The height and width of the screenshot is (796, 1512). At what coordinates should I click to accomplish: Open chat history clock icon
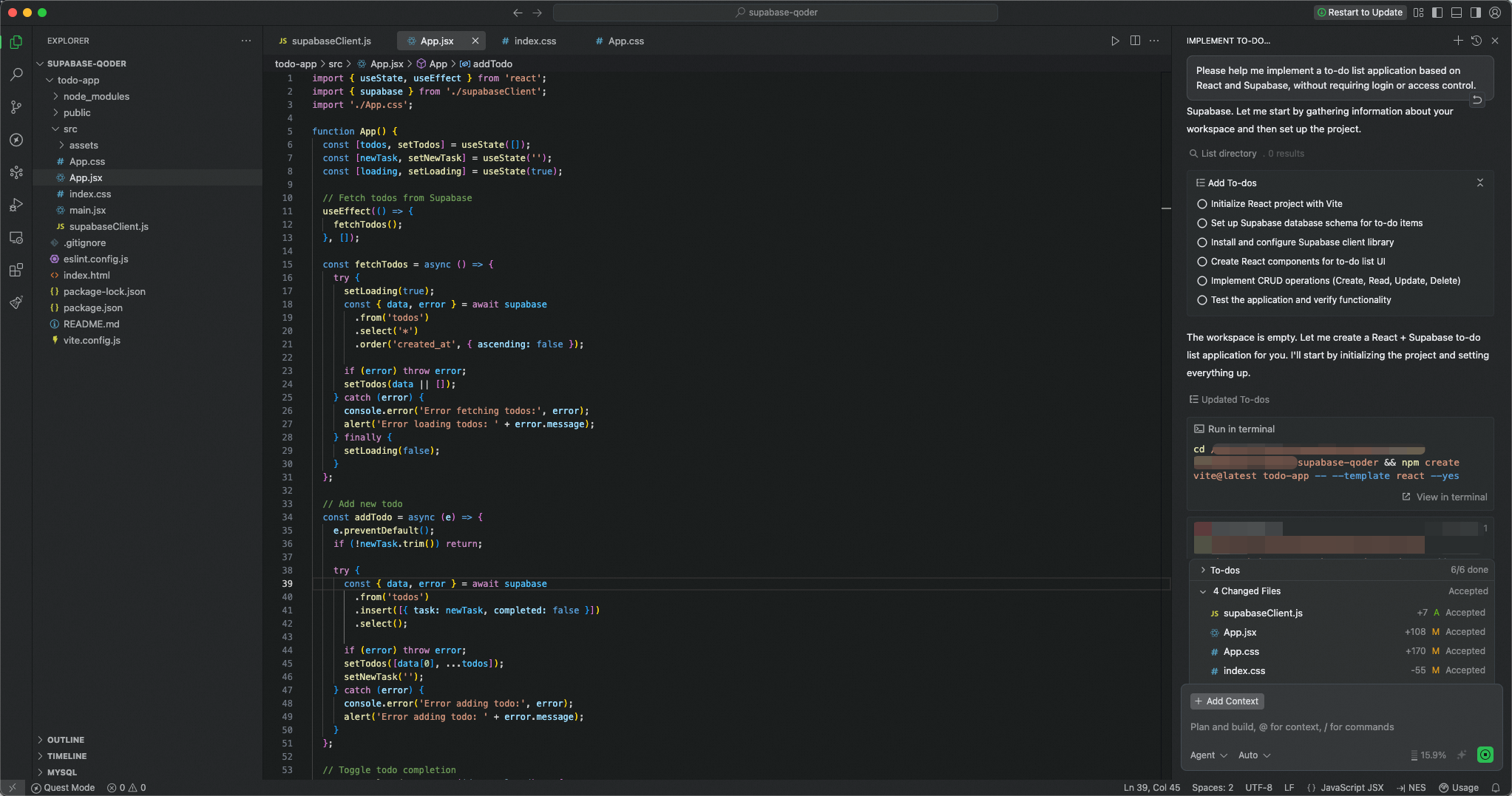[x=1476, y=41]
